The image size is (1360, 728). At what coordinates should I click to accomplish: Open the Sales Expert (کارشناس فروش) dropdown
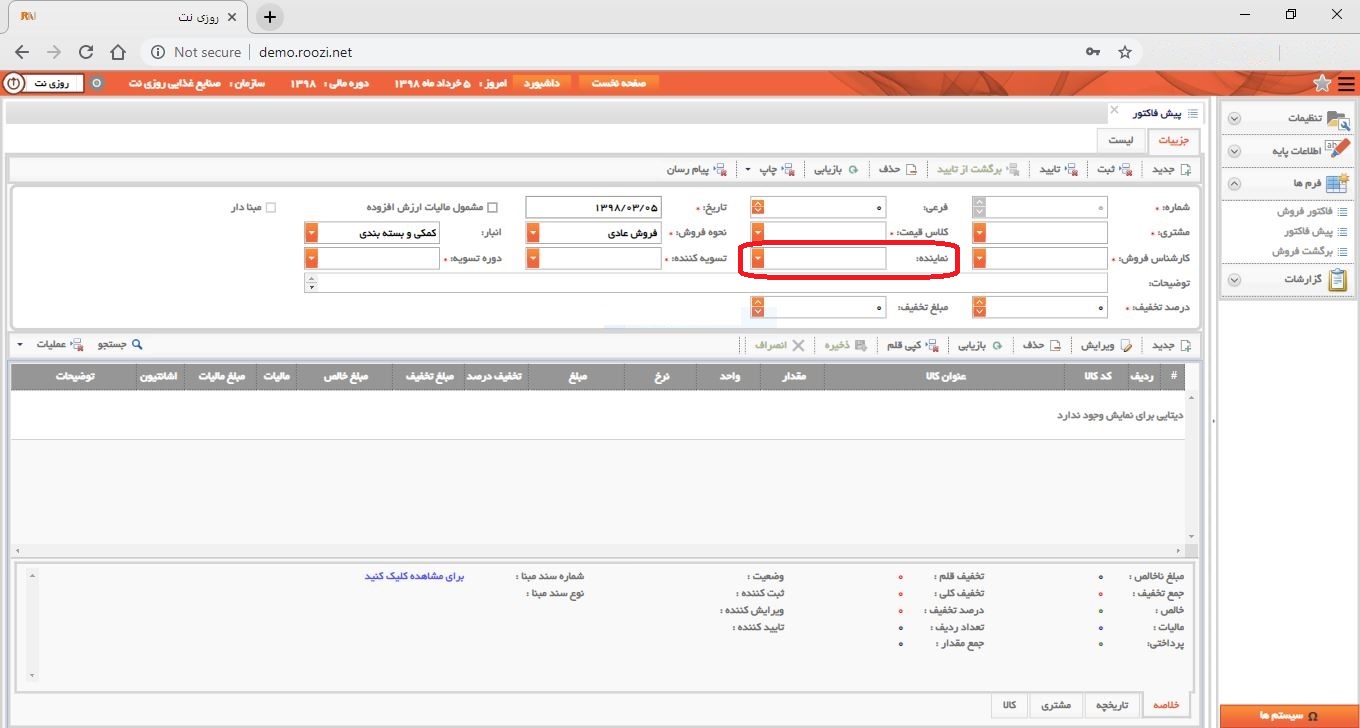point(980,259)
